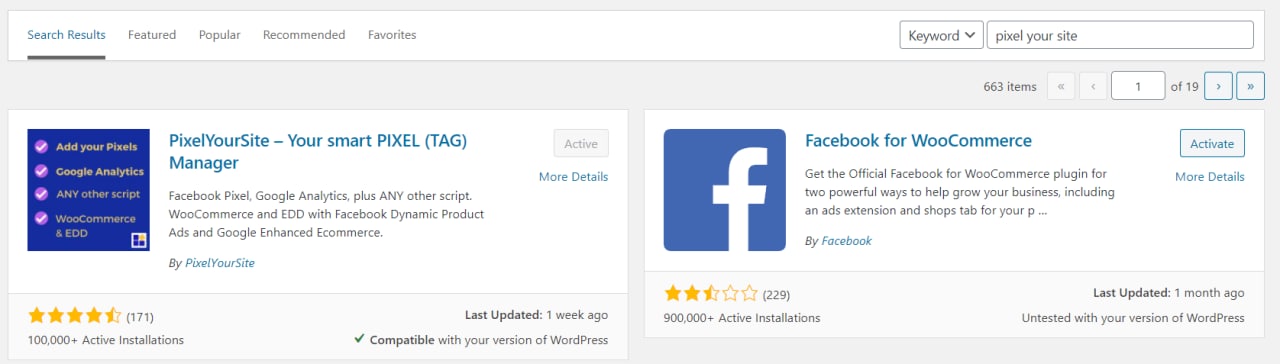Click the first page double-arrow button
The image size is (1280, 364).
1060,86
